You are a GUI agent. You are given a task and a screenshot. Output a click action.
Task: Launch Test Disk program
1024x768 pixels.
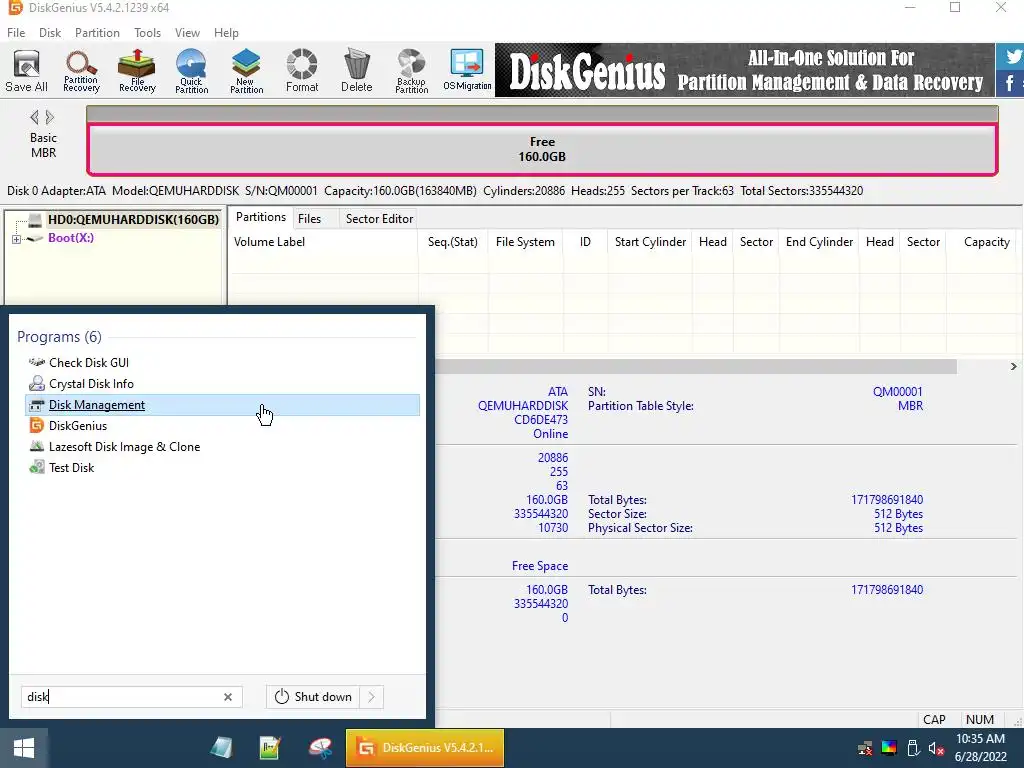[x=222, y=468]
